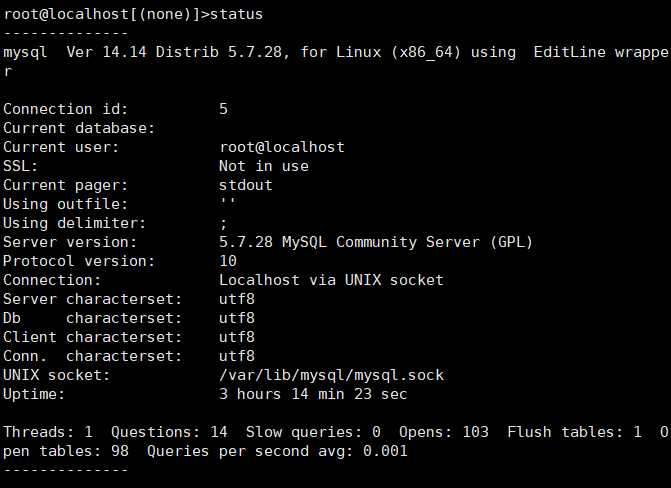Click the 'Threads: 1' statistic
The image size is (671, 488).
pyautogui.click(x=48, y=432)
